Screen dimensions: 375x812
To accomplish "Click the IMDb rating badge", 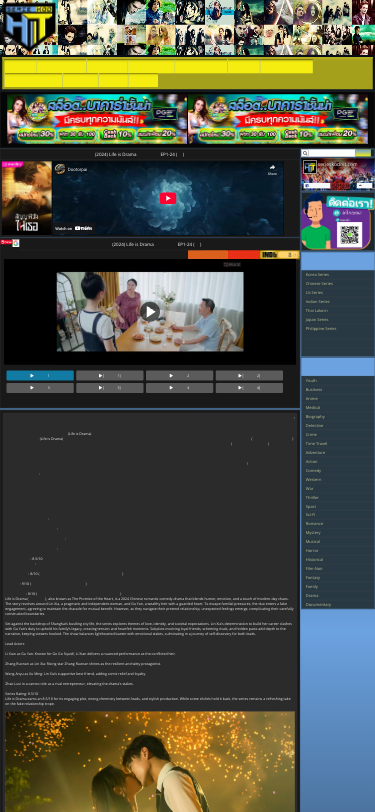I will [x=280, y=255].
